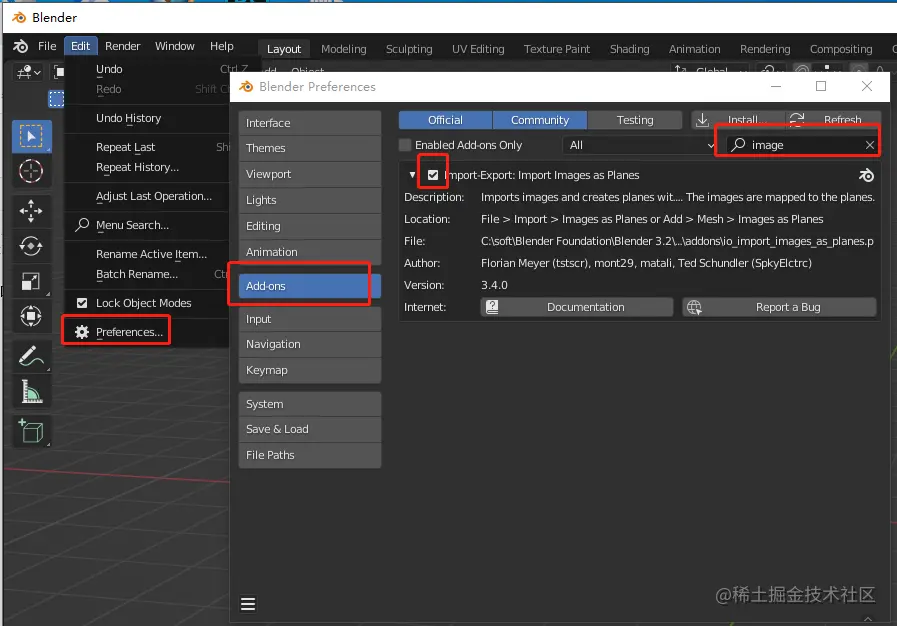Select the Select Box tool in toolbar
The width and height of the screenshot is (897, 626).
[x=31, y=136]
